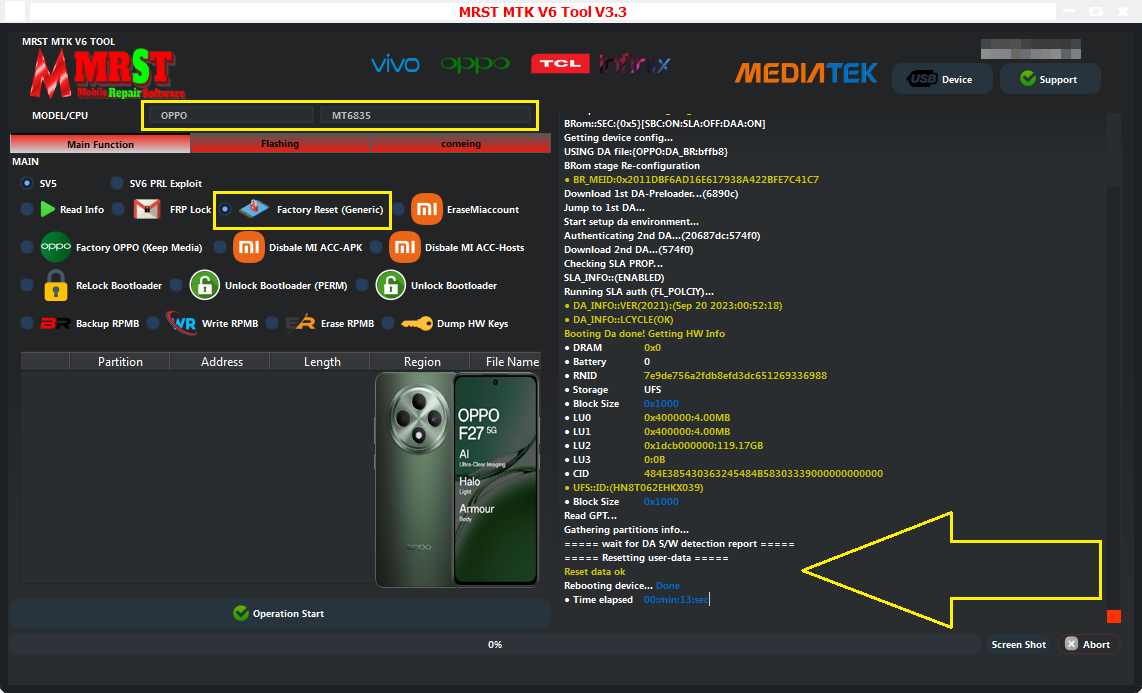This screenshot has width=1142, height=693.
Task: Click the Backup RPMB BR icon
Action: coord(55,323)
